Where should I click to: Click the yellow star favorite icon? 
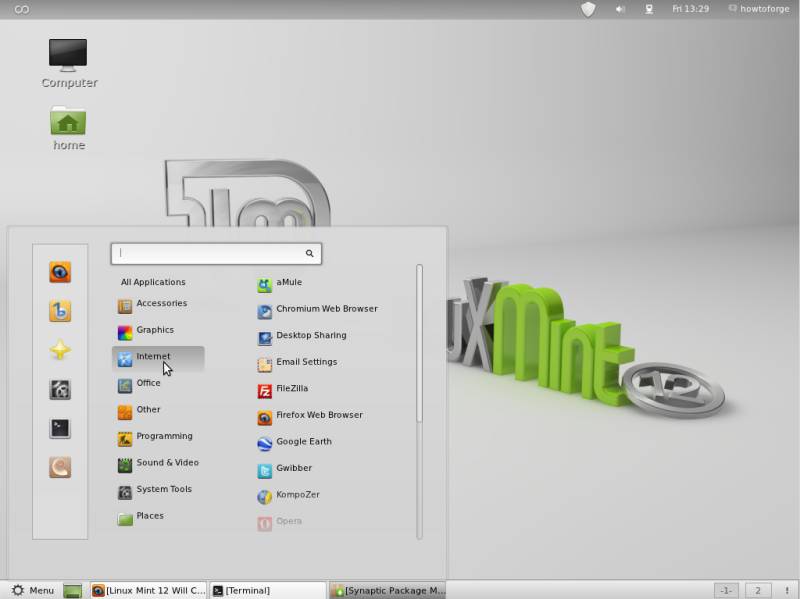[60, 351]
